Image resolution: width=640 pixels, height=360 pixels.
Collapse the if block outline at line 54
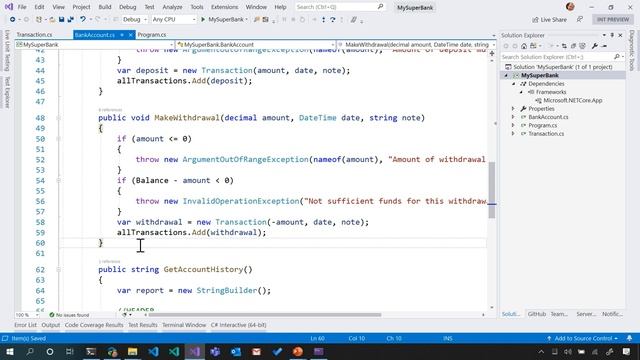[58, 180]
